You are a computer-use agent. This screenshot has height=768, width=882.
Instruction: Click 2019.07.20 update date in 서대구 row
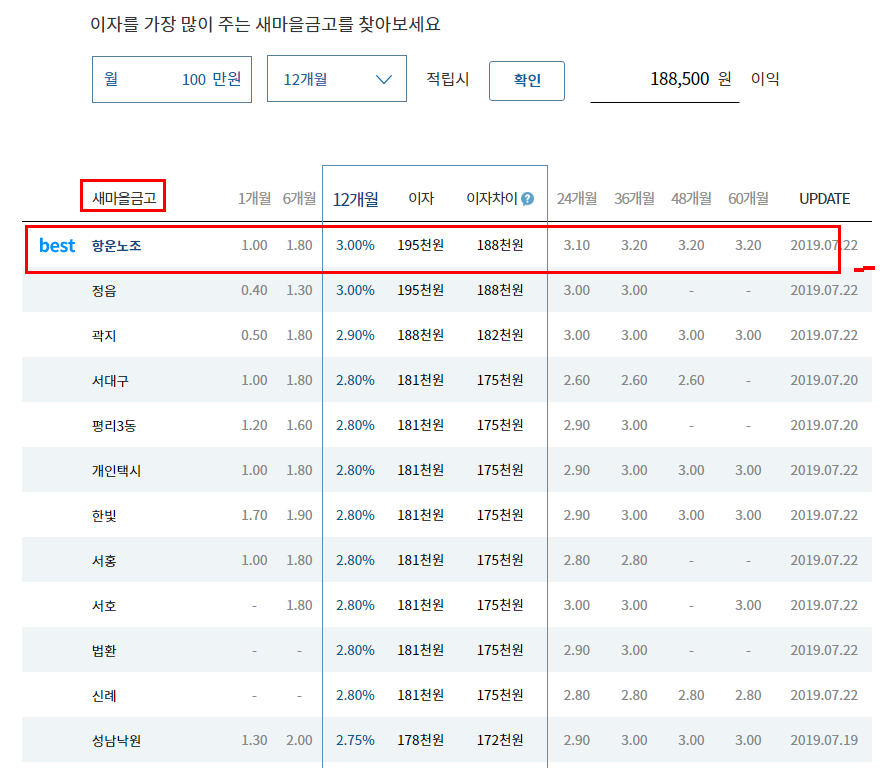[824, 380]
